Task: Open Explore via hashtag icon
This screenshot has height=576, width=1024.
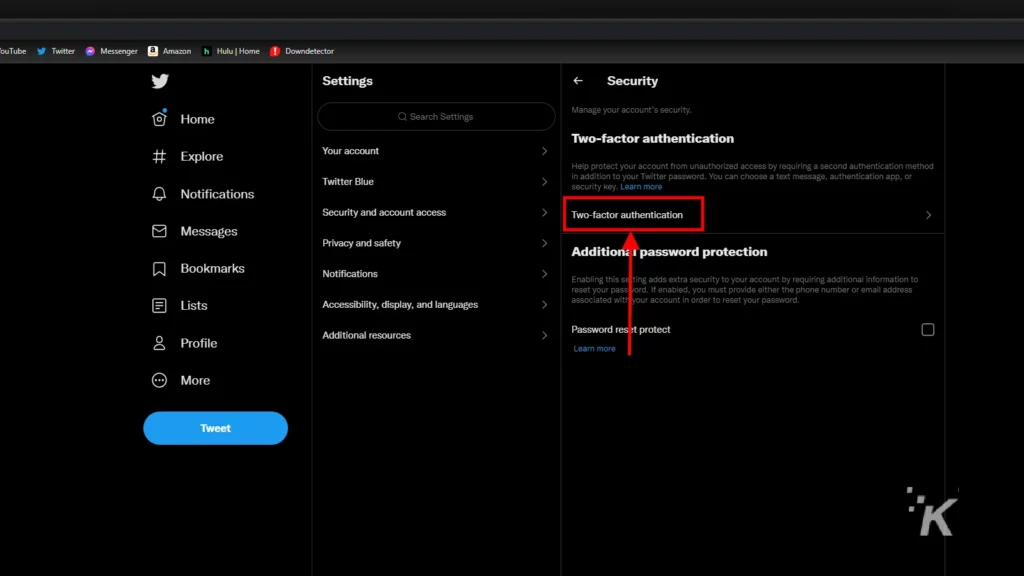Action: [159, 156]
